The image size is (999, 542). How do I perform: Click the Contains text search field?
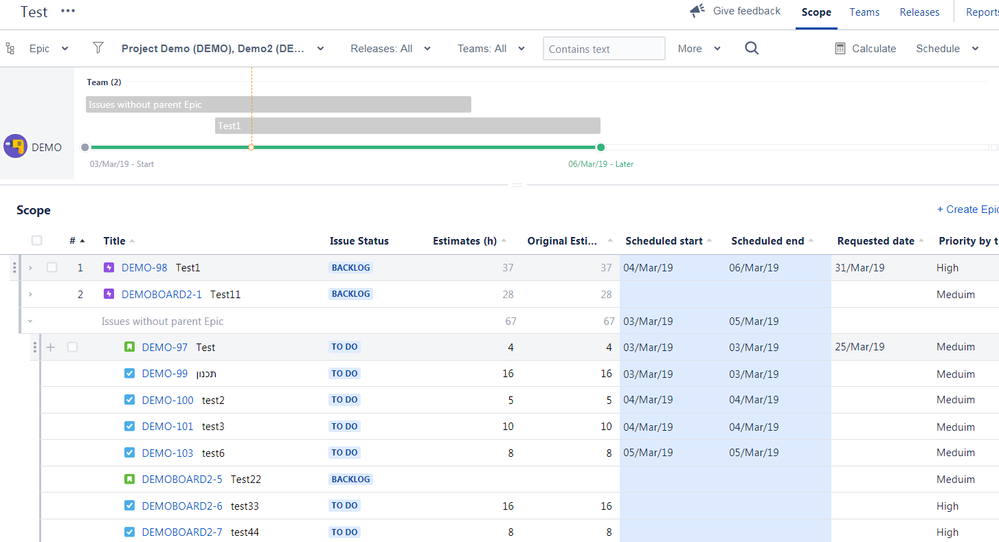tap(604, 48)
